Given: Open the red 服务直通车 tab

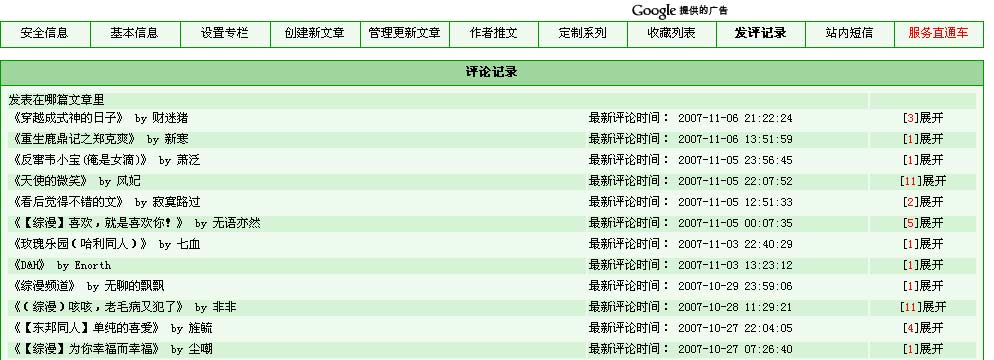Looking at the screenshot, I should [x=938, y=33].
